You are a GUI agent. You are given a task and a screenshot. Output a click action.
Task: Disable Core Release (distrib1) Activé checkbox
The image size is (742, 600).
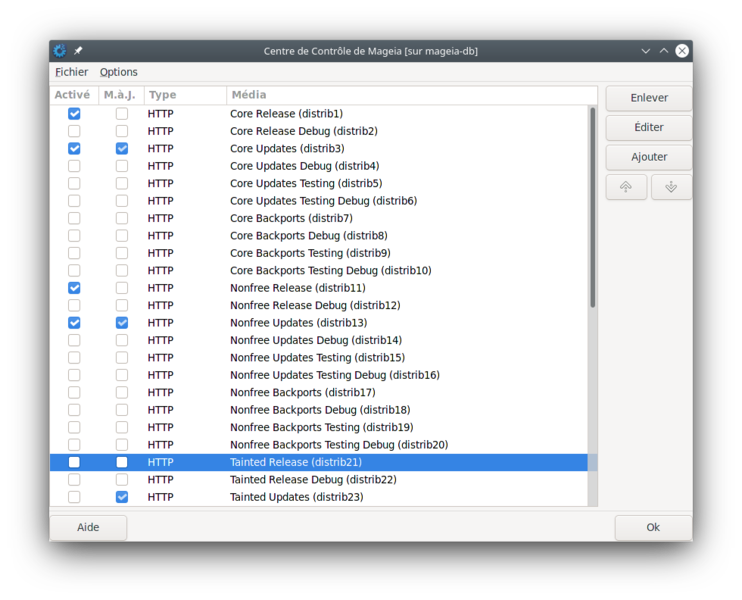pos(74,114)
